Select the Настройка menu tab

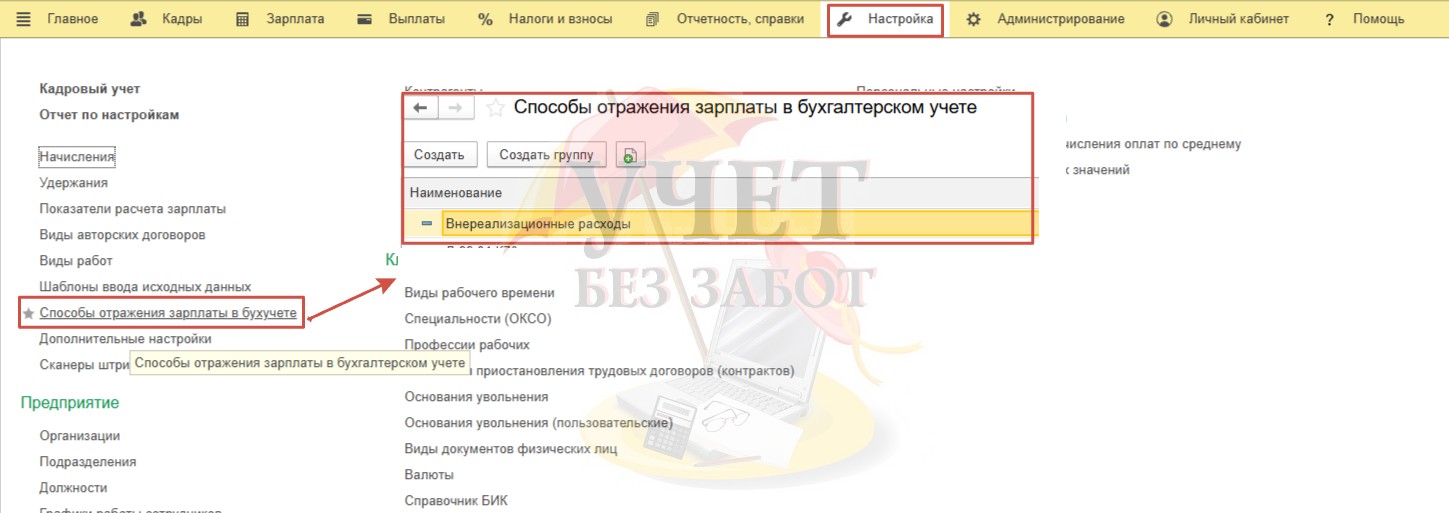point(886,19)
